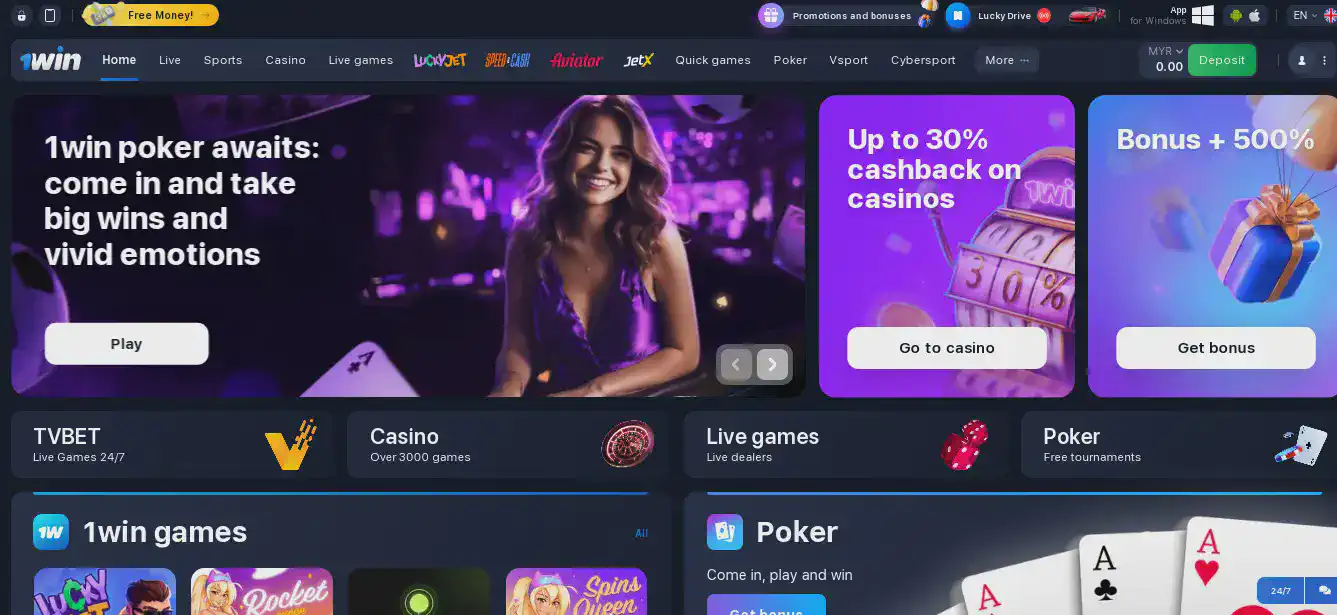This screenshot has height=615, width=1337.
Task: Go to the Sports tab
Action: [x=223, y=60]
